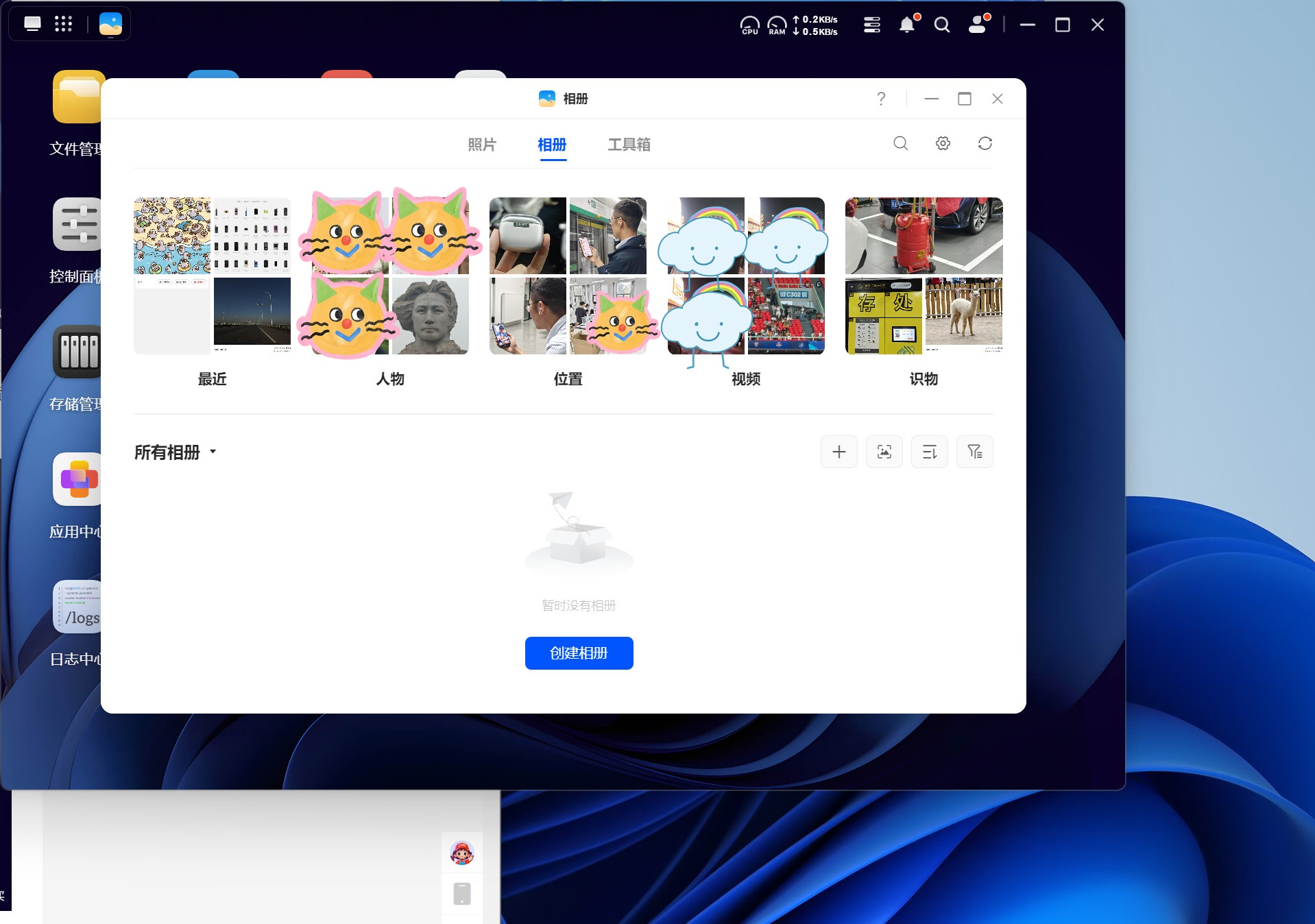
Task: Open the 识物 album thumbnail
Action: (x=924, y=276)
